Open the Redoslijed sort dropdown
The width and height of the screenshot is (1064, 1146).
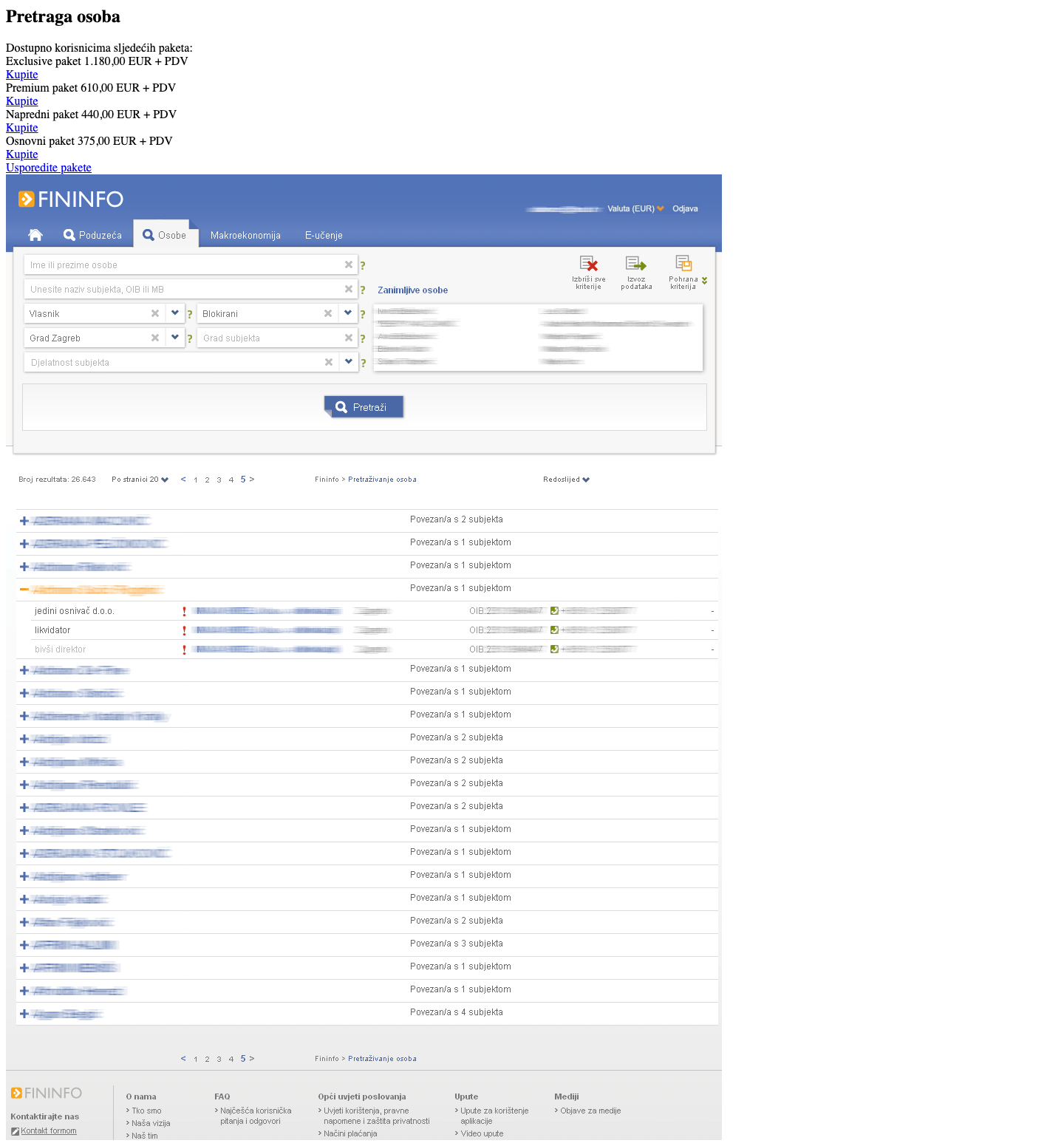tap(566, 480)
